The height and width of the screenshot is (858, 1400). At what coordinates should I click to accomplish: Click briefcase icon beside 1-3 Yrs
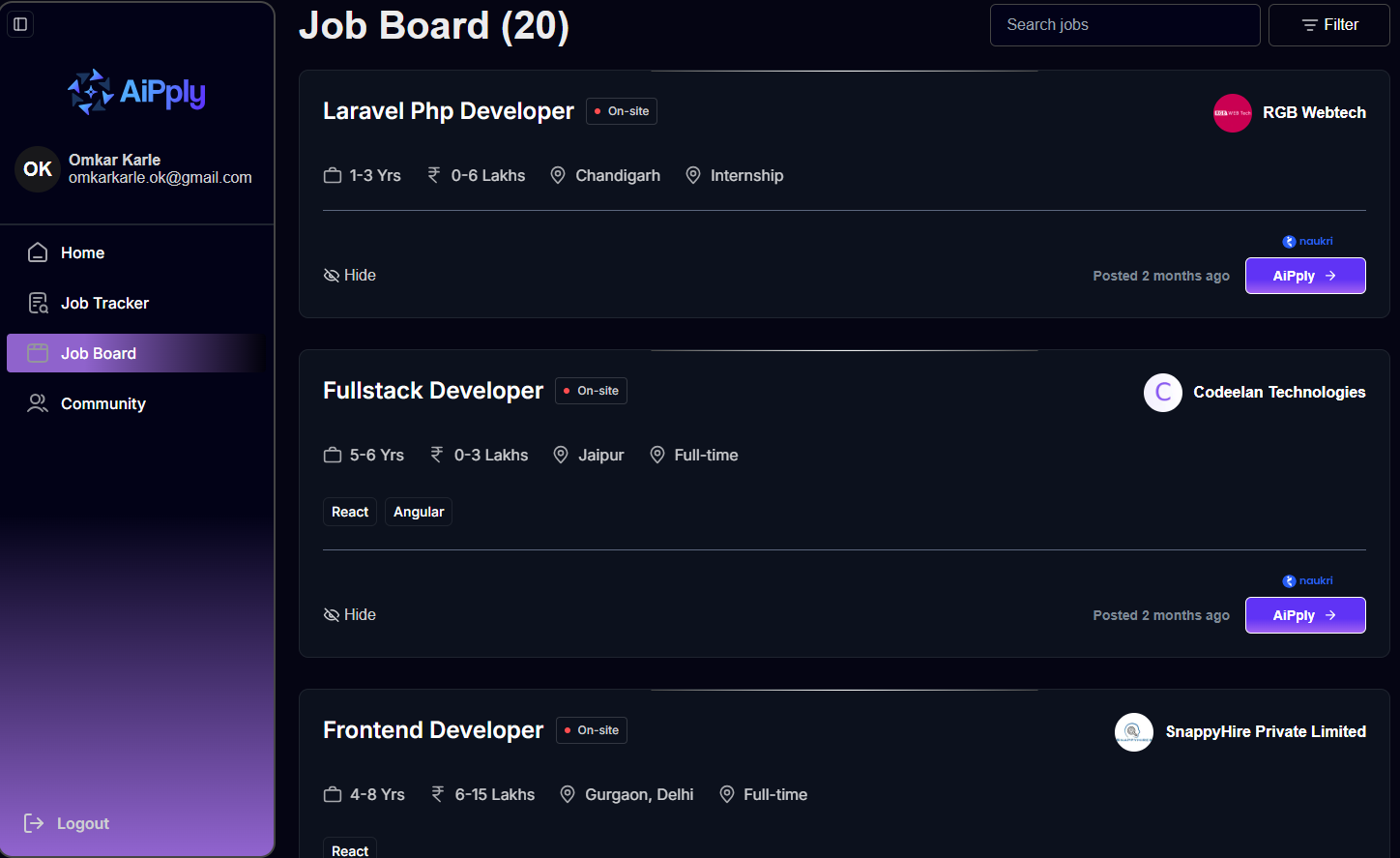(333, 176)
